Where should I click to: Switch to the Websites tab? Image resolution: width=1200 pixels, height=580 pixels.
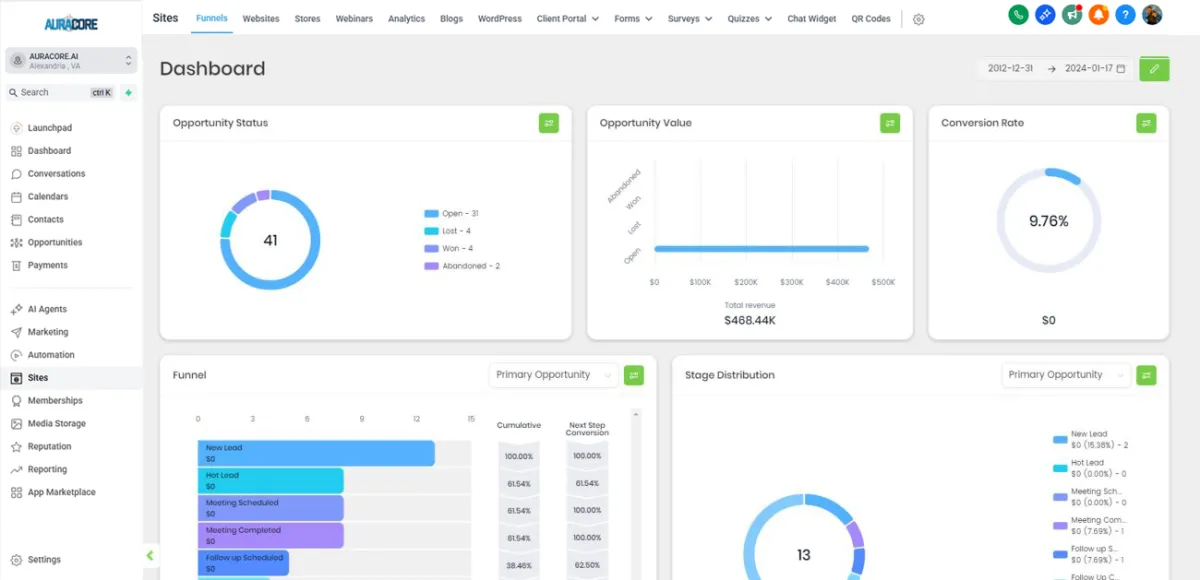pyautogui.click(x=261, y=19)
